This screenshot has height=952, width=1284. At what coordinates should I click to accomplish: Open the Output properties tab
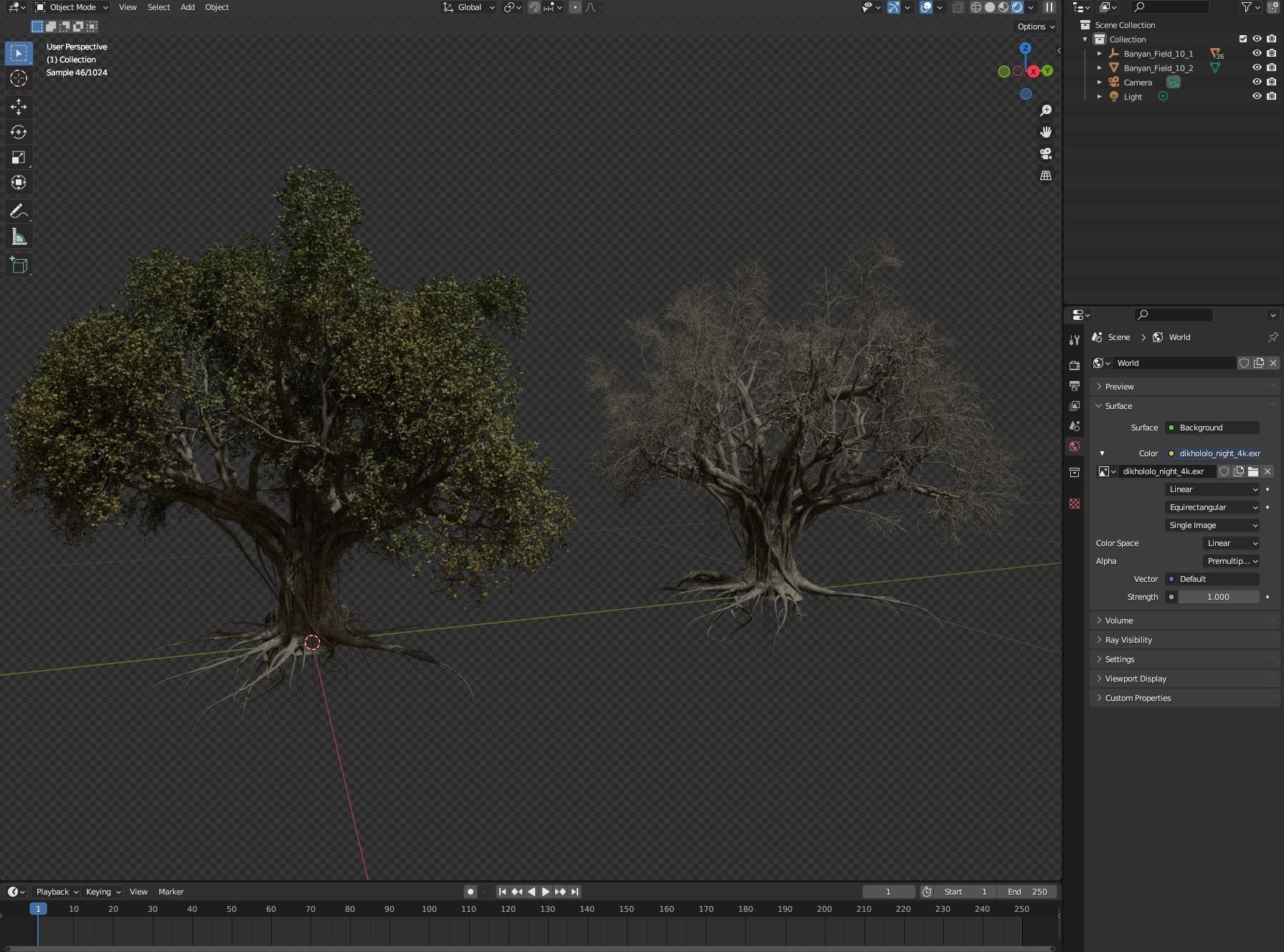1075,386
